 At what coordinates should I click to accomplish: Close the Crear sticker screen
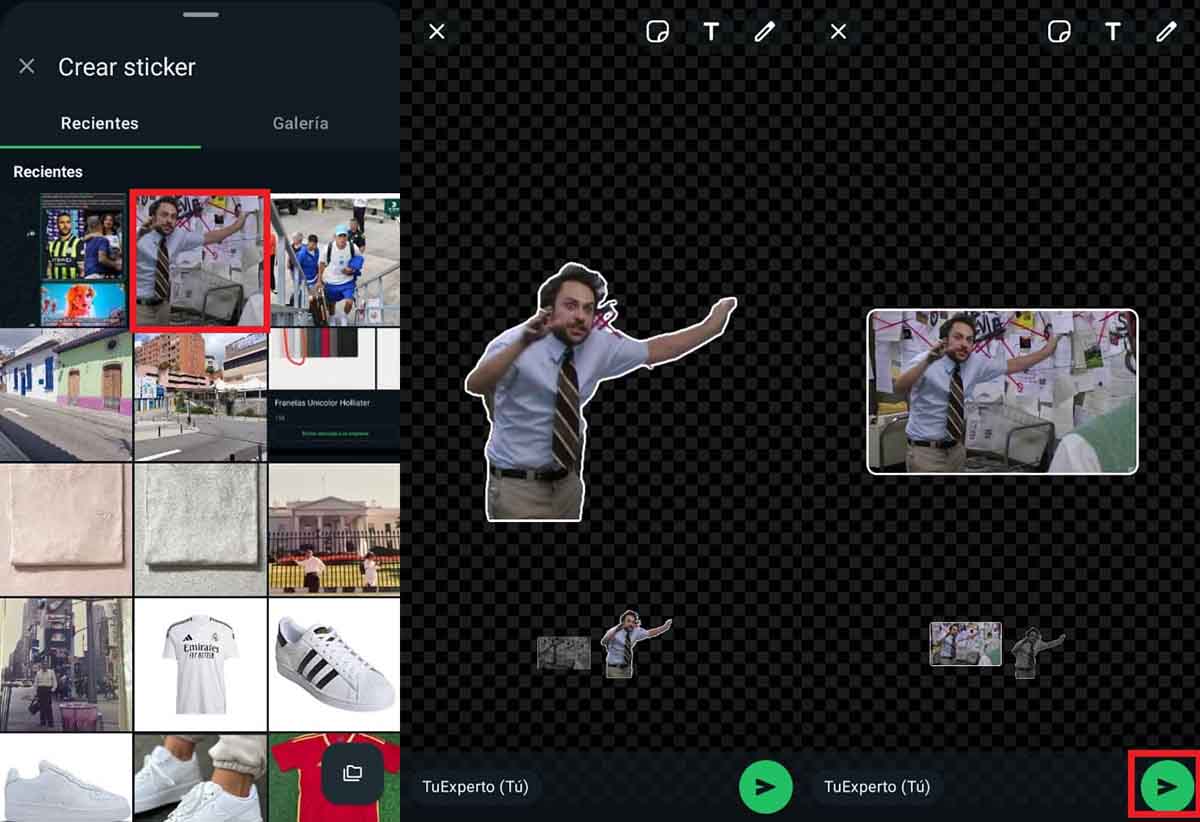(26, 66)
